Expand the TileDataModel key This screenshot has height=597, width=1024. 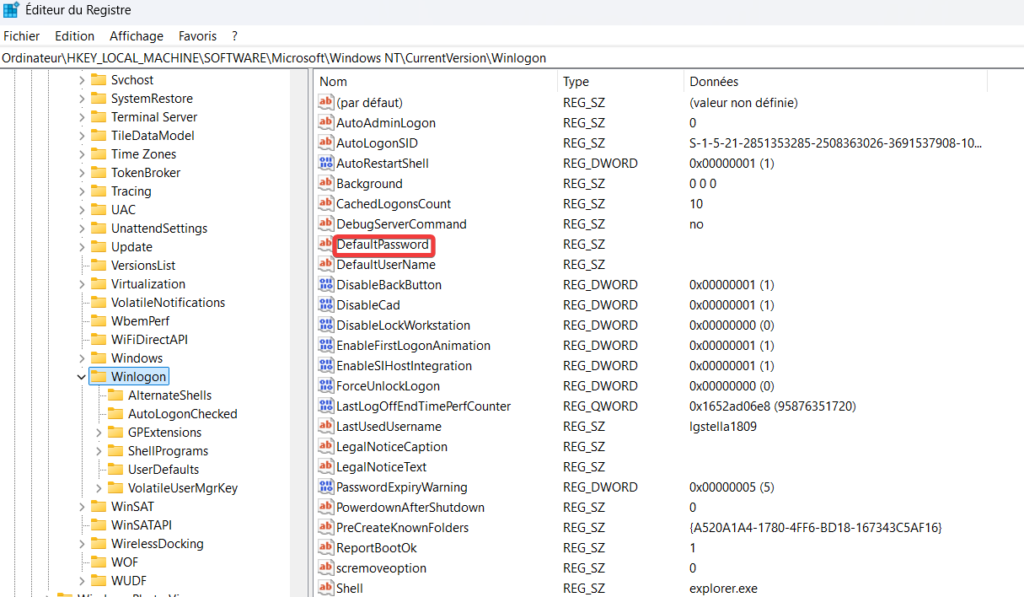point(82,136)
